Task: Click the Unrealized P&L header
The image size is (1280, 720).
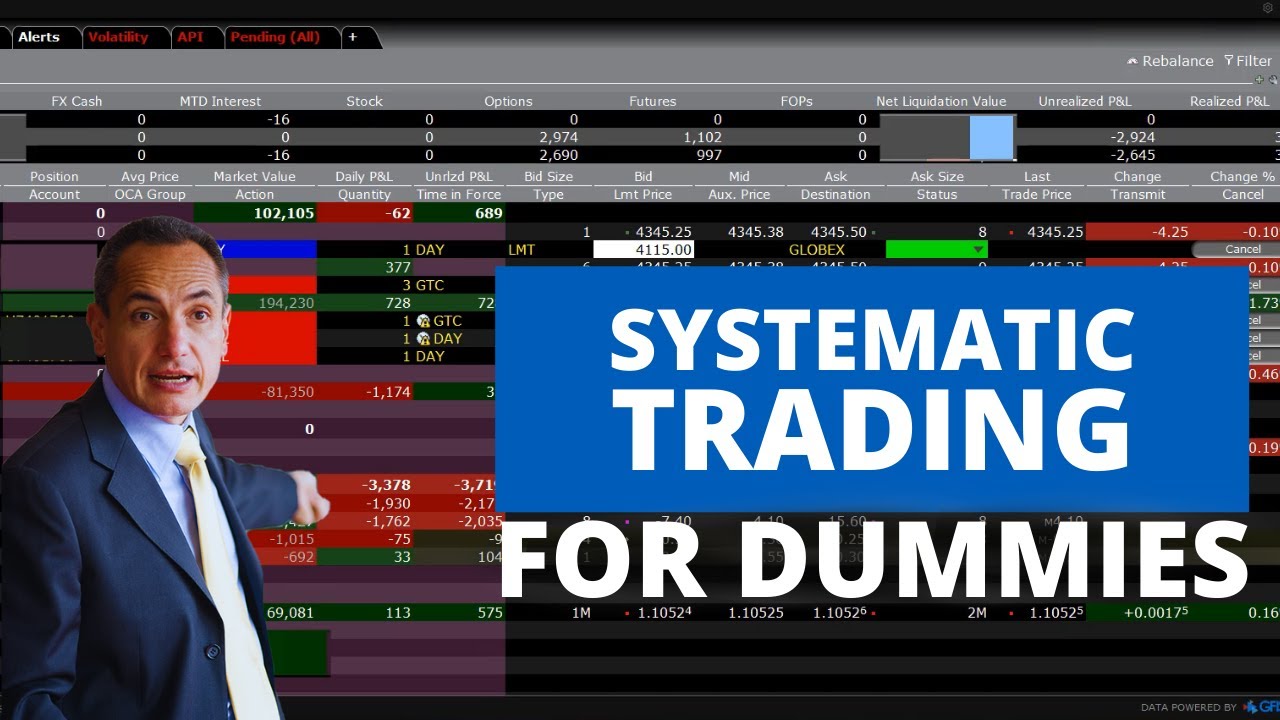Action: pyautogui.click(x=1085, y=101)
